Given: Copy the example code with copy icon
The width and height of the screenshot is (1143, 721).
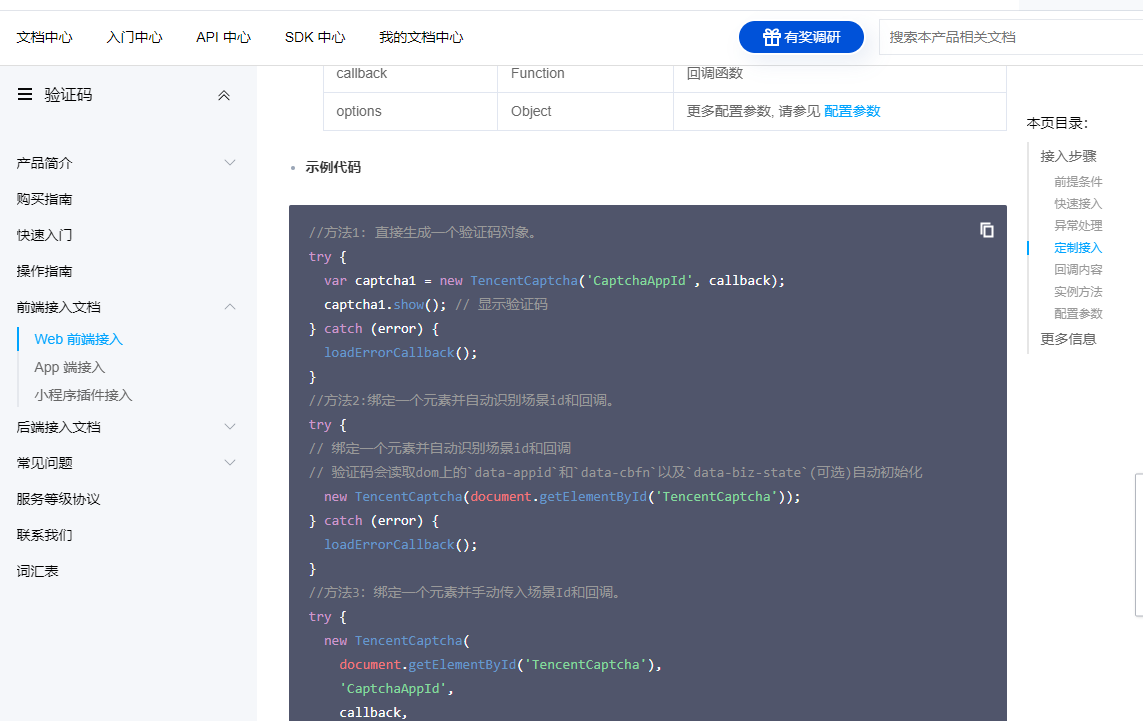Looking at the screenshot, I should tap(986, 230).
